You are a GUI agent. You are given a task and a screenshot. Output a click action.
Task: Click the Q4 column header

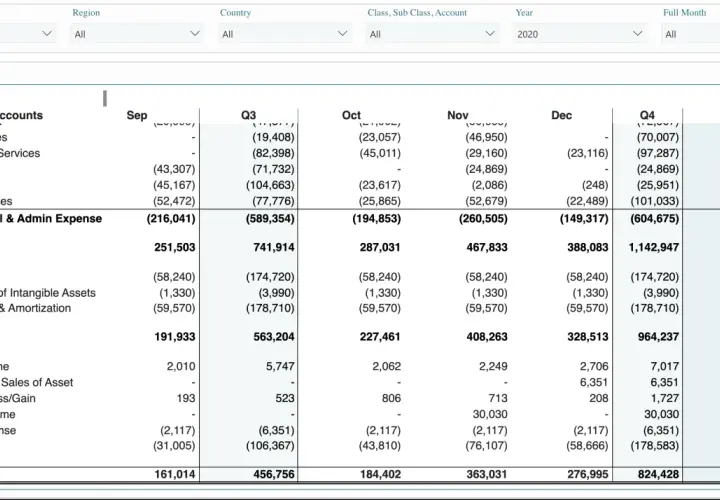(x=647, y=115)
